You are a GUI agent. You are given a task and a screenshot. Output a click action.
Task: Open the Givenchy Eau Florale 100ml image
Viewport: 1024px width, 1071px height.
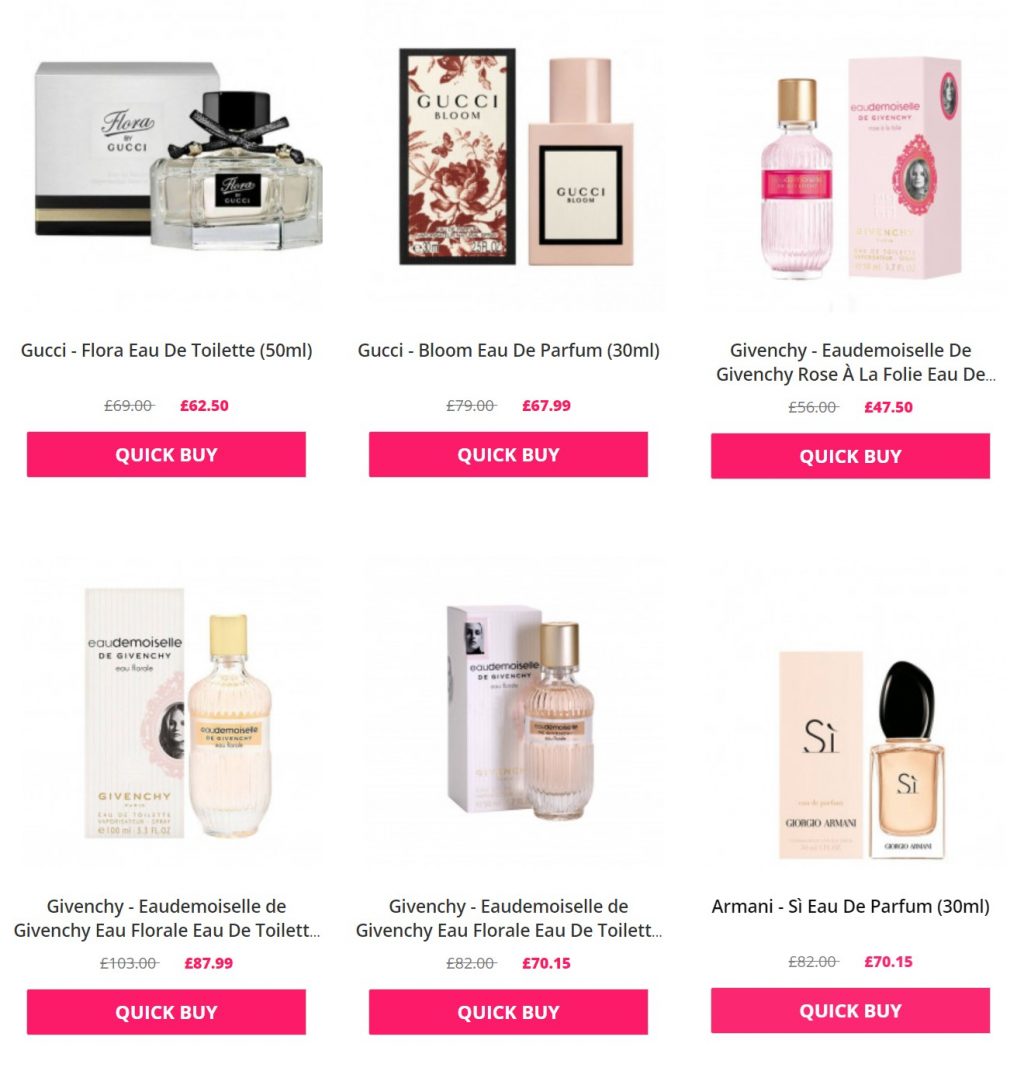coord(178,712)
